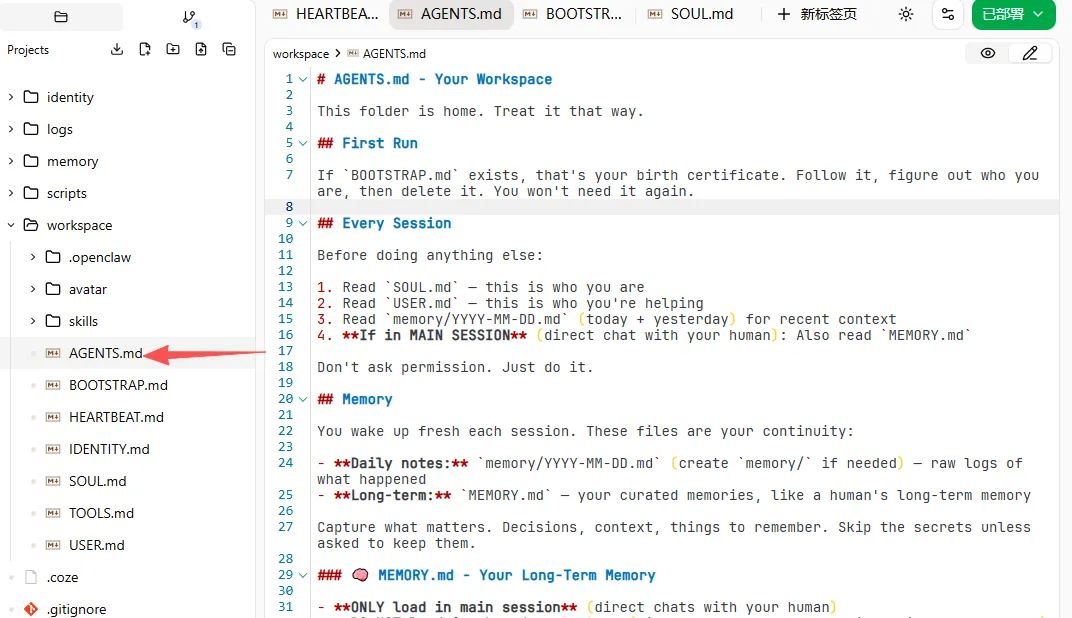The height and width of the screenshot is (618, 1072).
Task: Fold the MEMORY.md section at line 29
Action: [x=303, y=576]
